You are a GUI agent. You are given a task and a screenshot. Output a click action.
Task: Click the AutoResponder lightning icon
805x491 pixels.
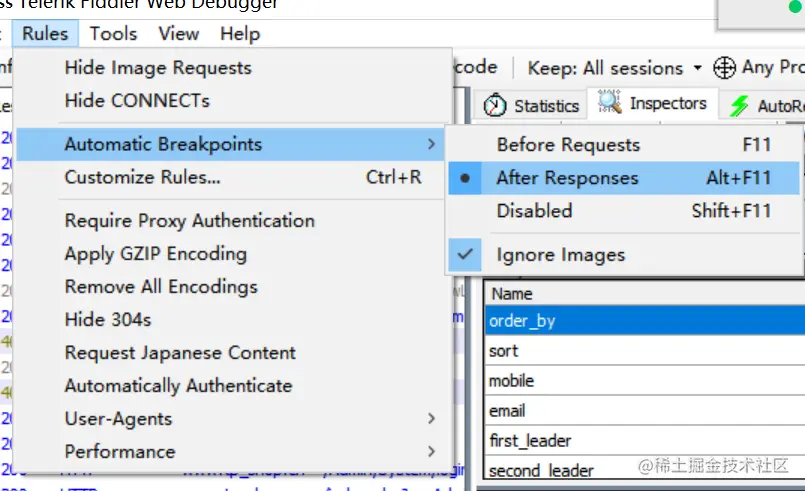[x=739, y=106]
